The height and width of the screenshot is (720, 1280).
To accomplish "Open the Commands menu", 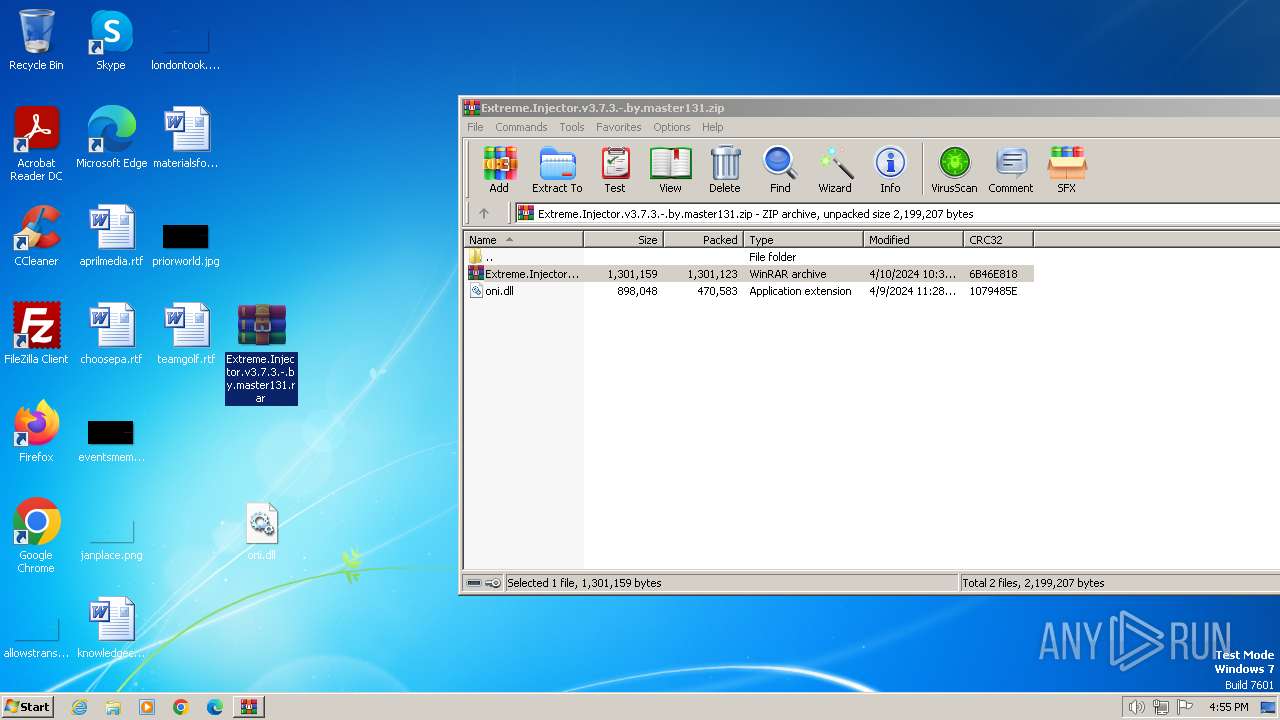I will [x=521, y=127].
